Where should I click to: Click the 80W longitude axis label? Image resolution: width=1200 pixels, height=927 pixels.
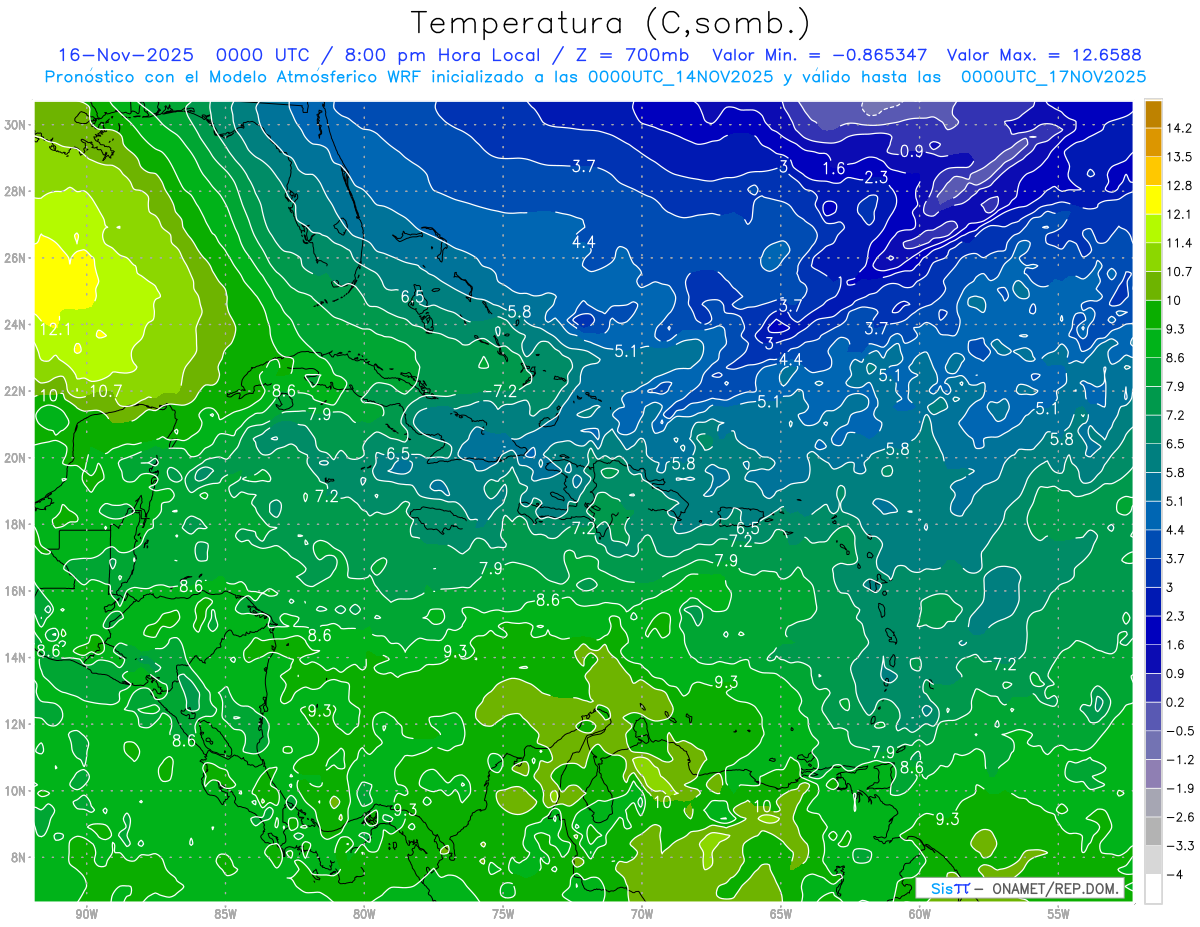pos(364,914)
